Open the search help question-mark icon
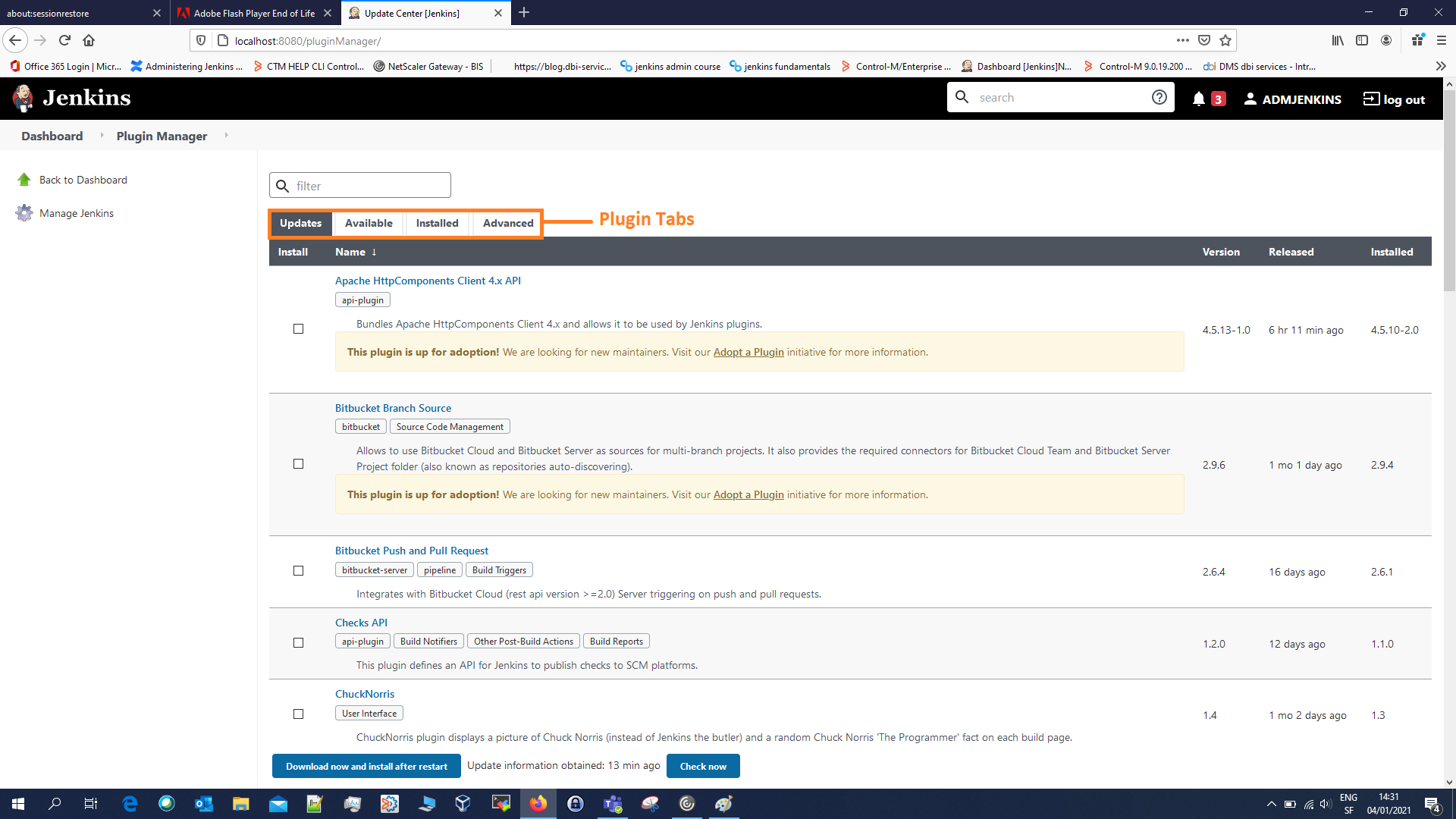The height and width of the screenshot is (819, 1456). point(1159,97)
